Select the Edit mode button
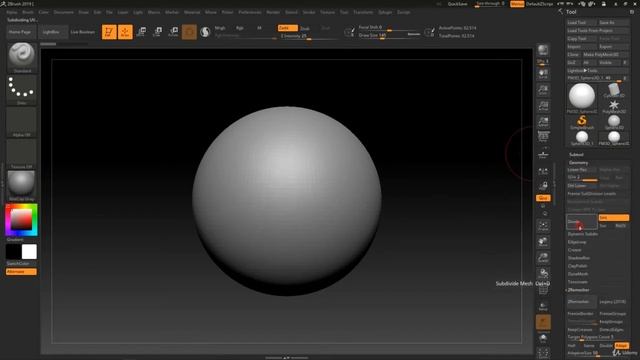 [109, 32]
